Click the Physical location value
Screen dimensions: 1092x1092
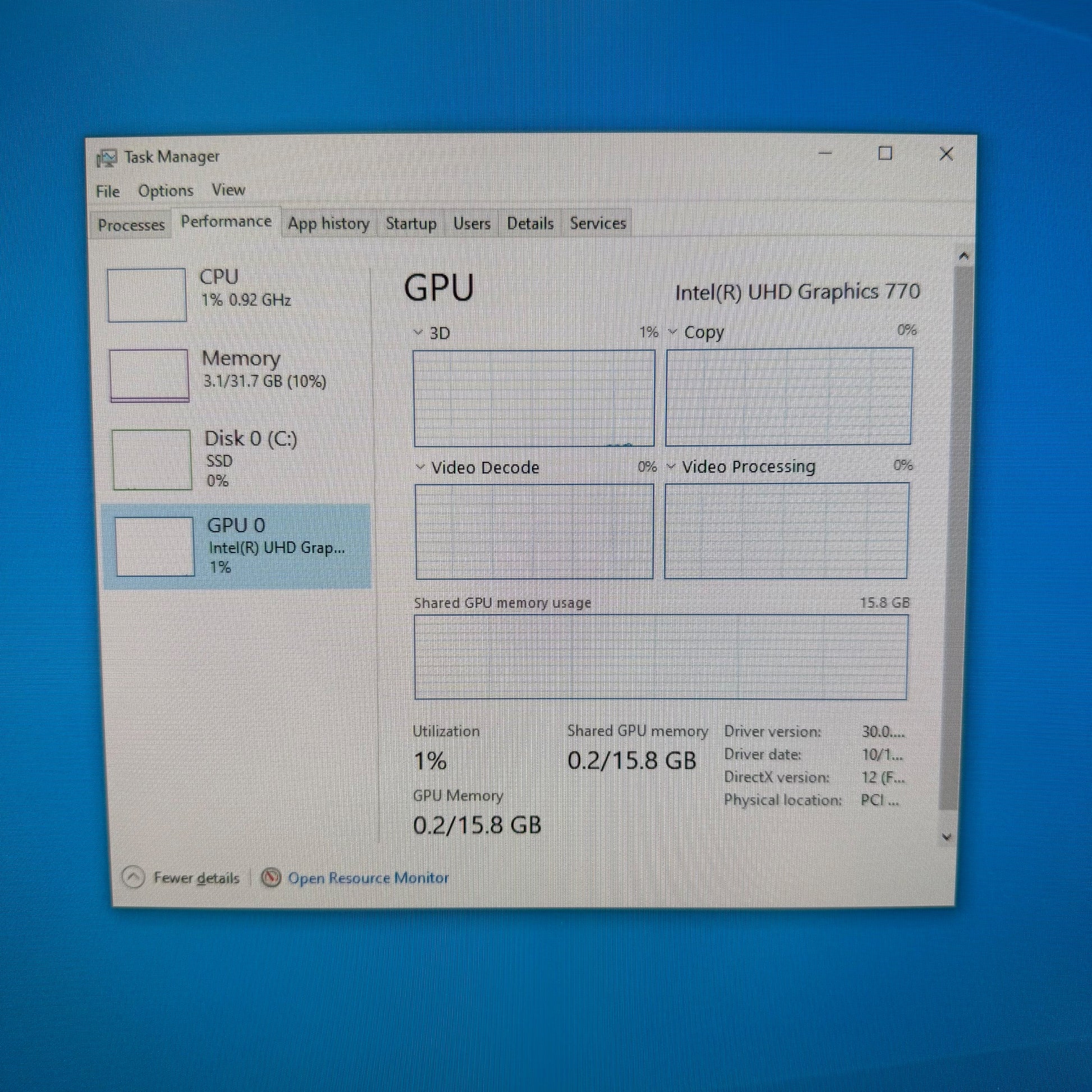tap(879, 800)
